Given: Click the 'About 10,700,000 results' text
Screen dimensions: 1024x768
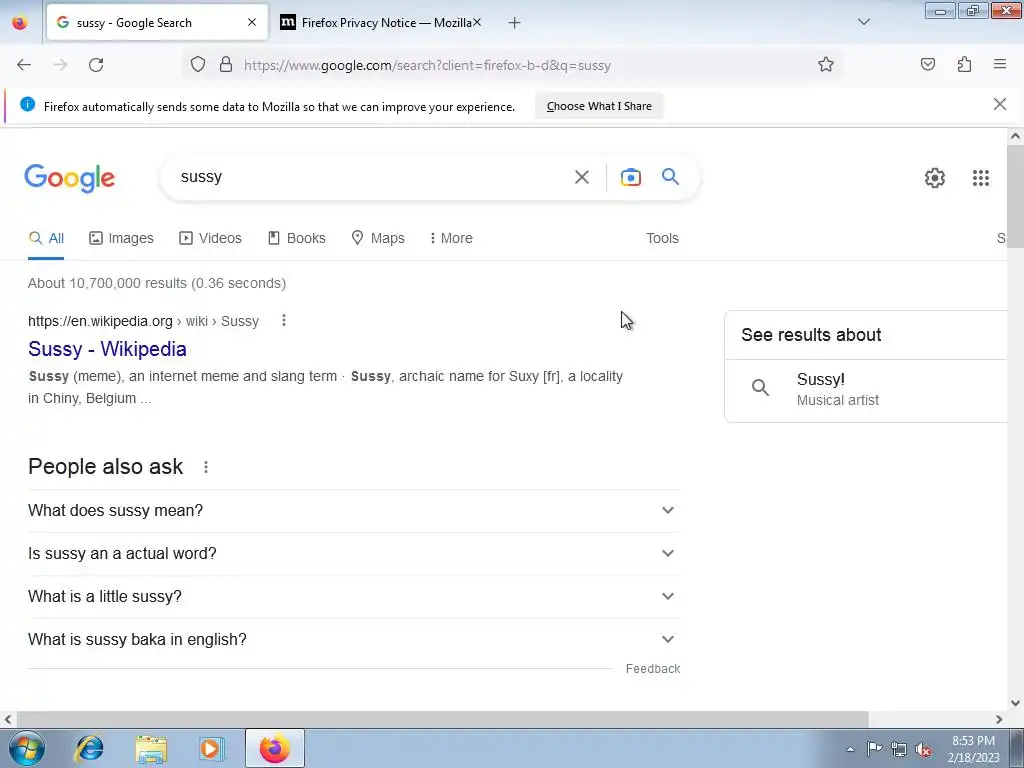Looking at the screenshot, I should click(x=157, y=283).
